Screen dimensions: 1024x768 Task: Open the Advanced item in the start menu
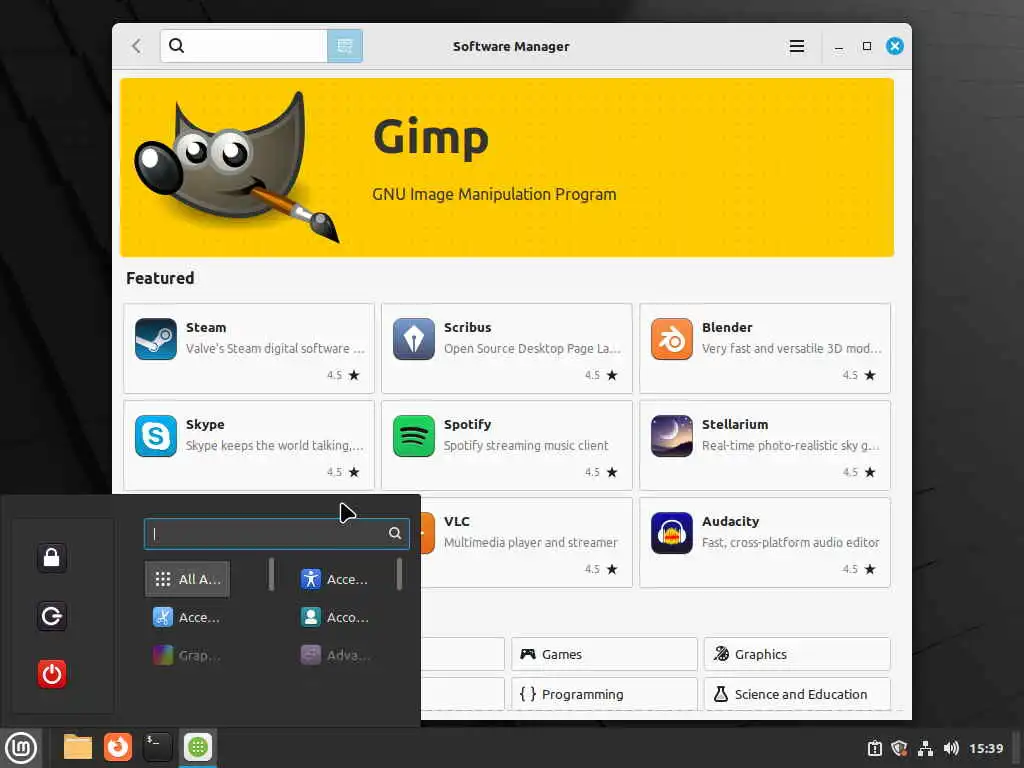(334, 654)
